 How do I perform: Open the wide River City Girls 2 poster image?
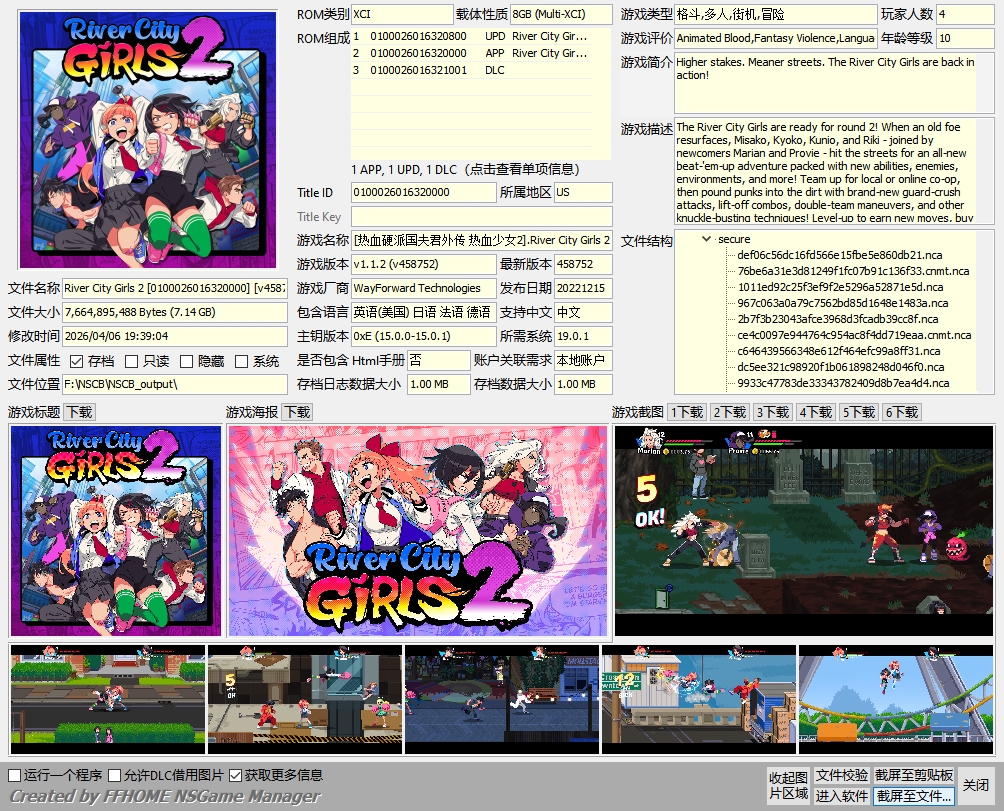tap(418, 531)
